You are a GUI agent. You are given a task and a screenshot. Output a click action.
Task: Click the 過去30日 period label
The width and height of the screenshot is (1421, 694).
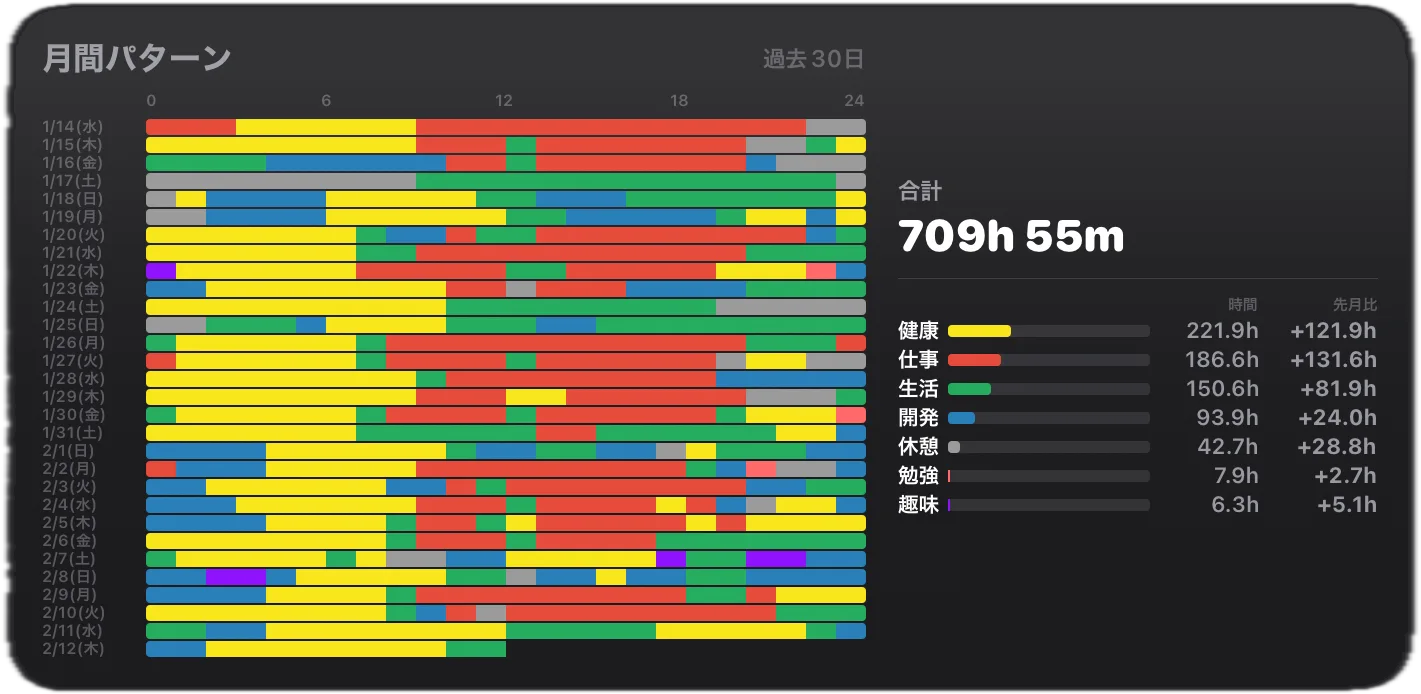tap(813, 59)
